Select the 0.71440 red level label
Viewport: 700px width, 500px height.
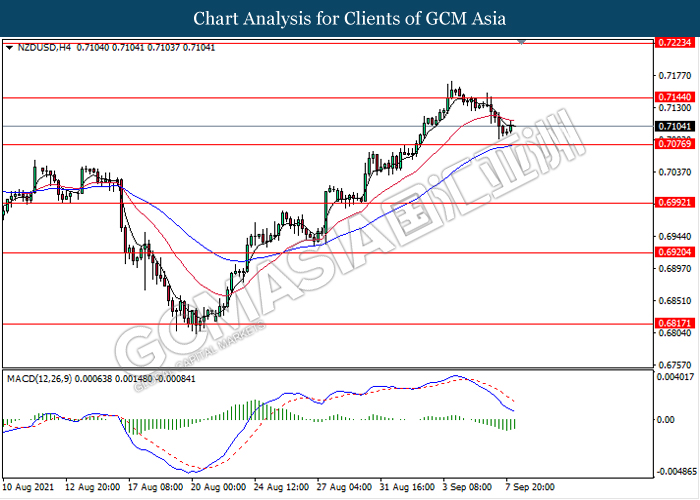[675, 97]
